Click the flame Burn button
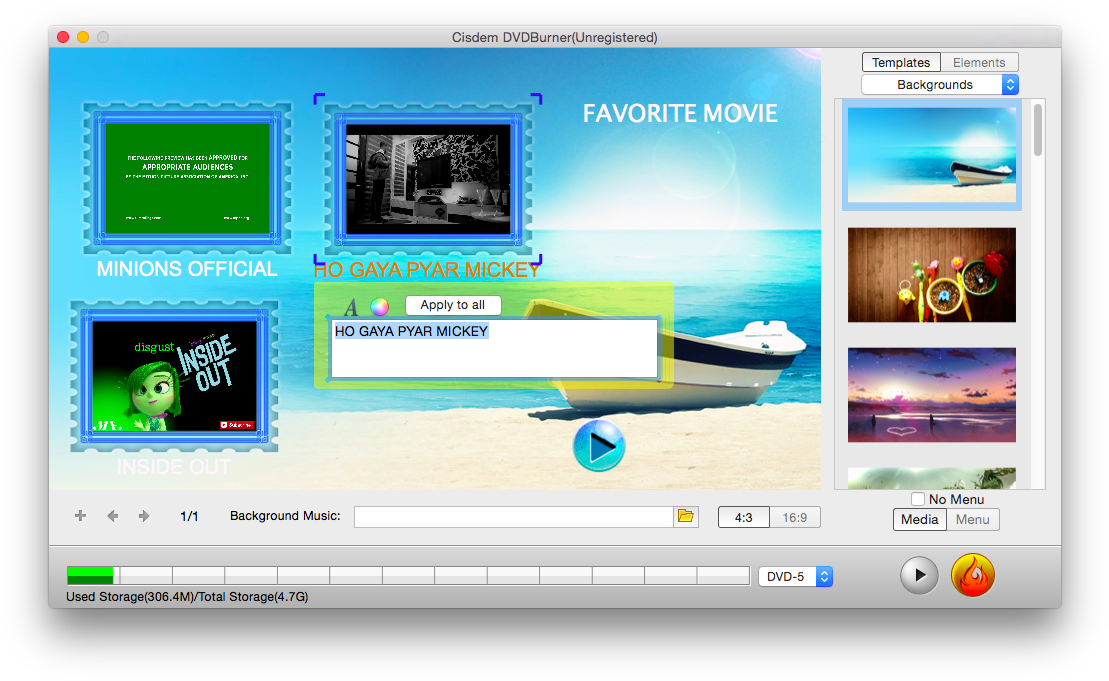Viewport: 1109px width, 681px height. tap(972, 575)
